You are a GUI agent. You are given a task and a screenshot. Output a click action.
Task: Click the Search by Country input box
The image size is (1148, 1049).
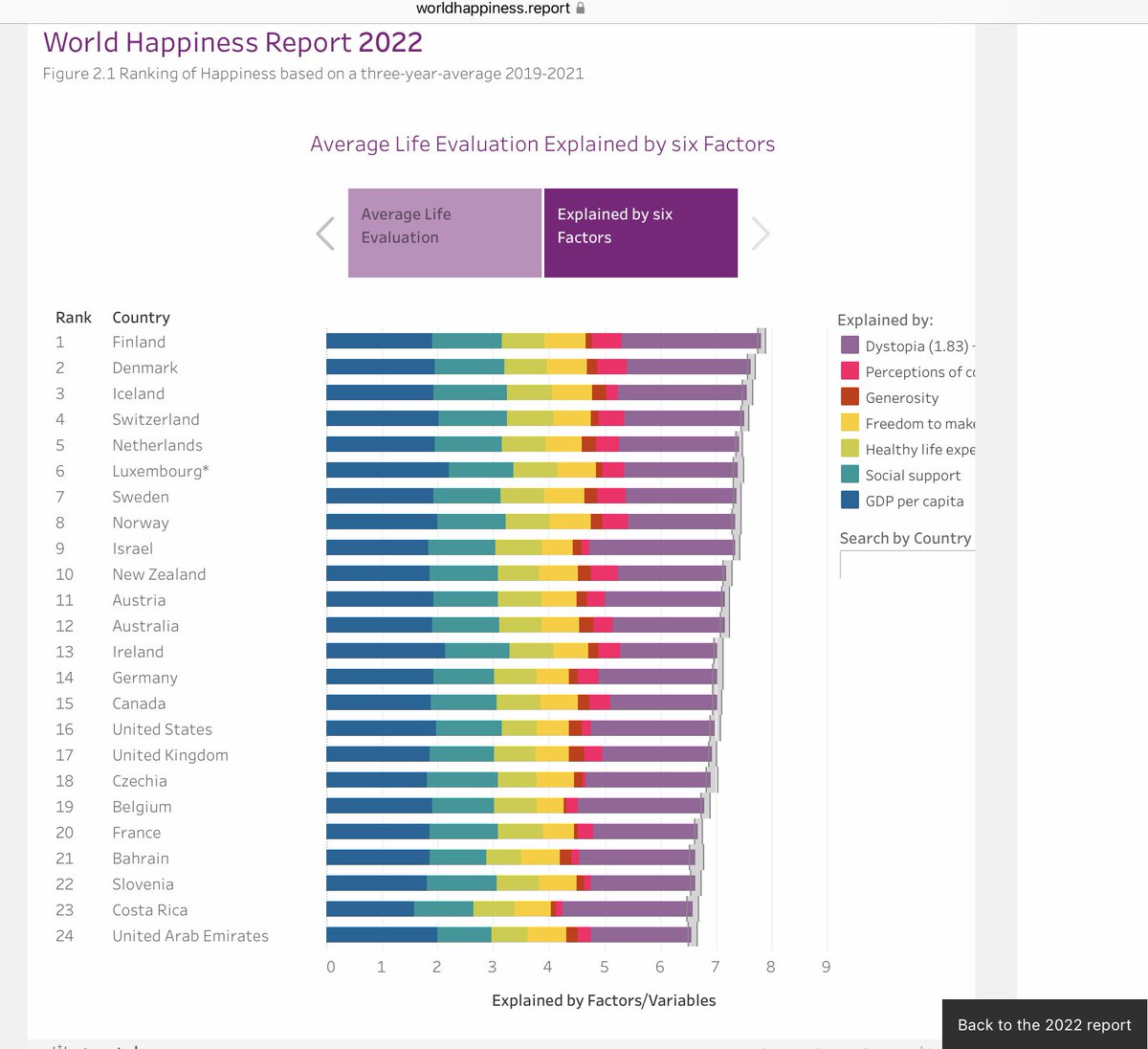pos(907,565)
